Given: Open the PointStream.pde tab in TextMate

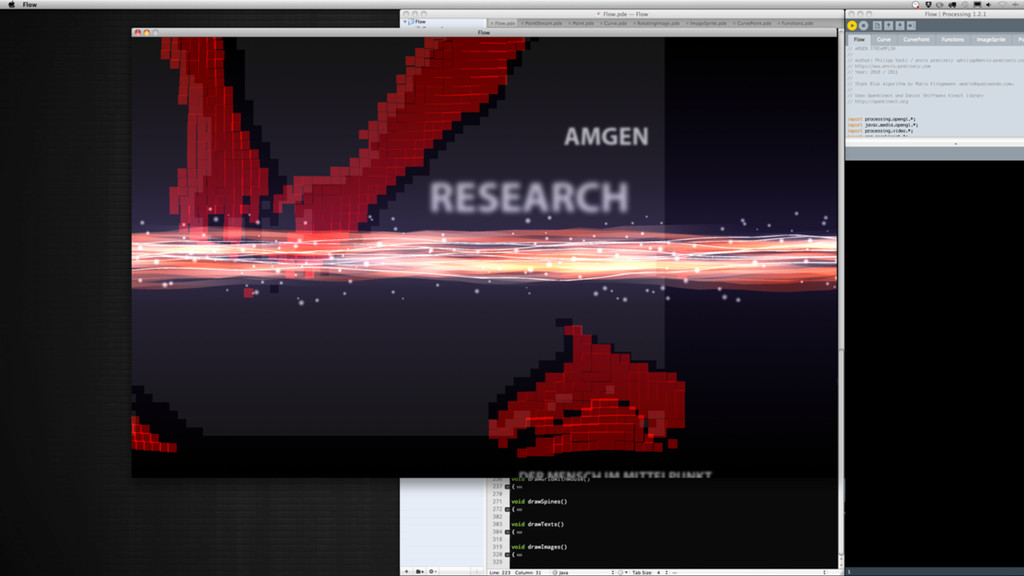Looking at the screenshot, I should (x=542, y=24).
